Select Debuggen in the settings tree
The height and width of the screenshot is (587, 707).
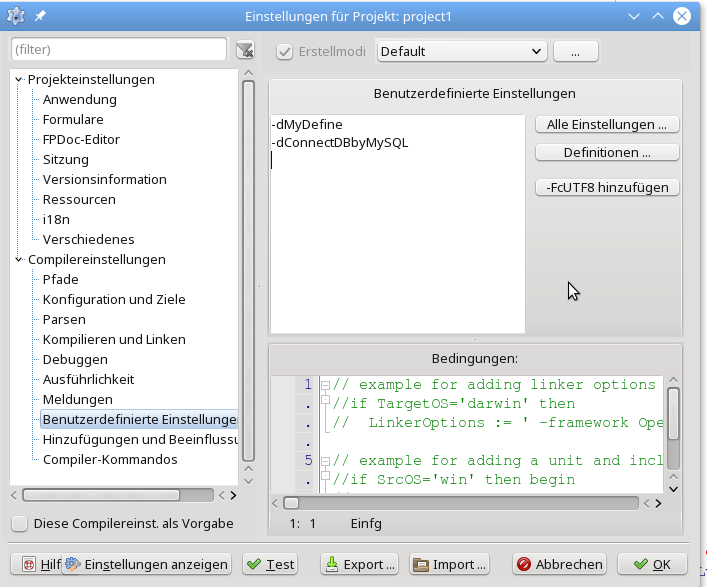click(x=75, y=359)
